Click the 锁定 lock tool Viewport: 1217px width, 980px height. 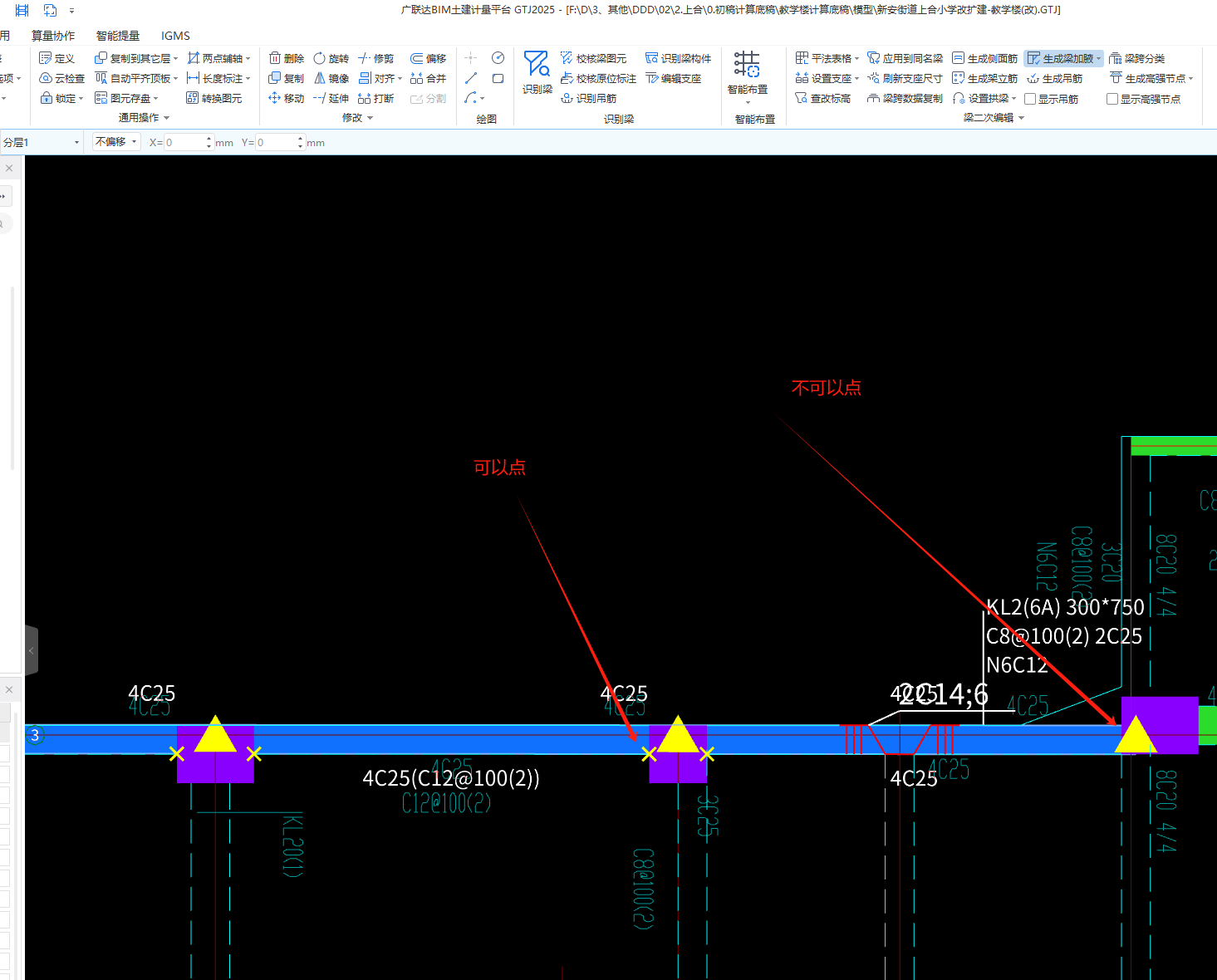(x=61, y=98)
